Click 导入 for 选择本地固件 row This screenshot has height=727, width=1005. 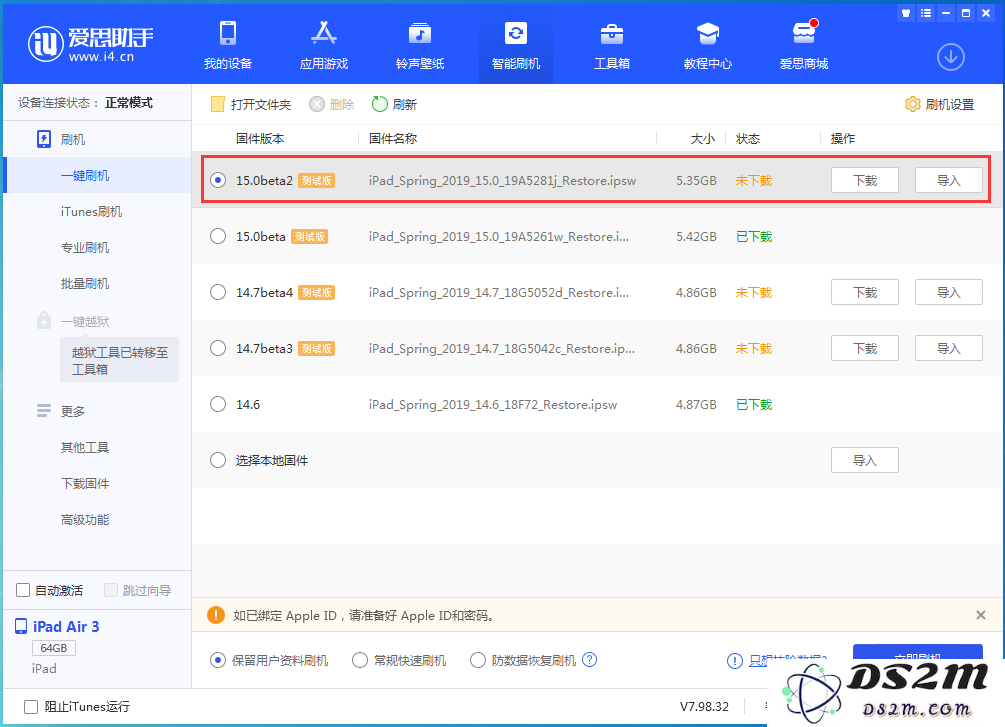865,460
